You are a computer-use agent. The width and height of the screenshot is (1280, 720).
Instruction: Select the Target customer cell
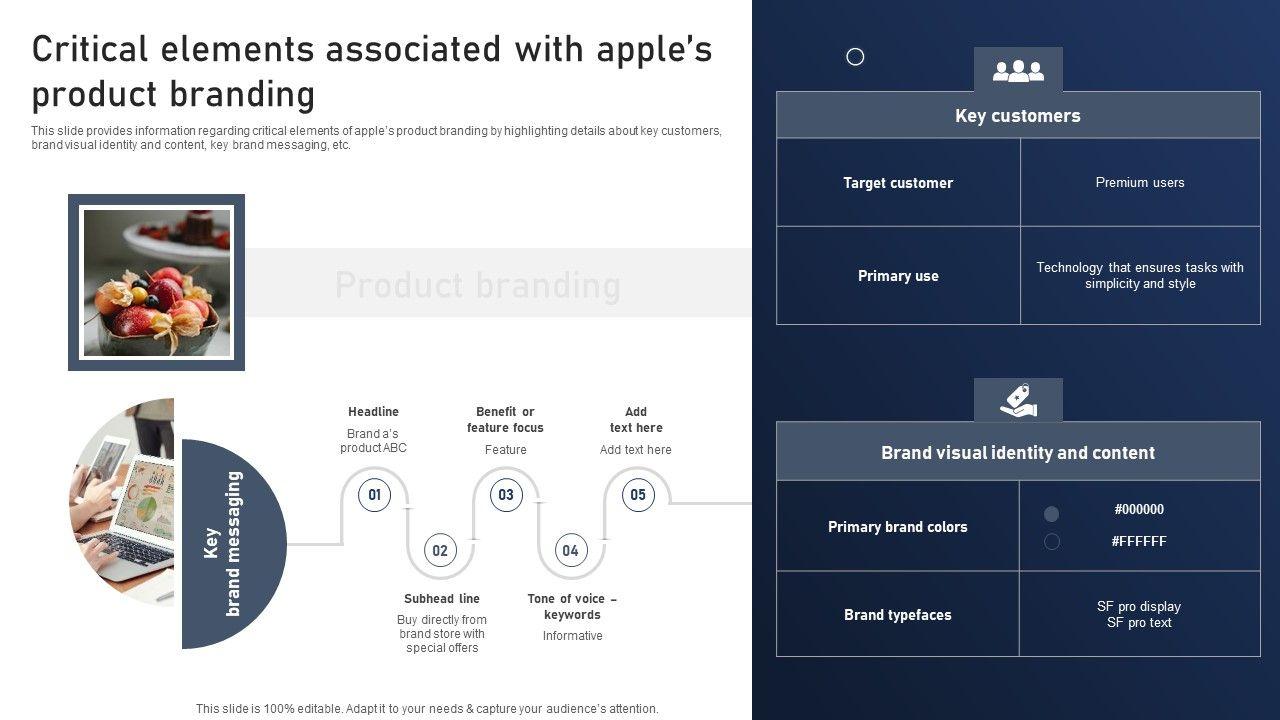pyautogui.click(x=898, y=183)
